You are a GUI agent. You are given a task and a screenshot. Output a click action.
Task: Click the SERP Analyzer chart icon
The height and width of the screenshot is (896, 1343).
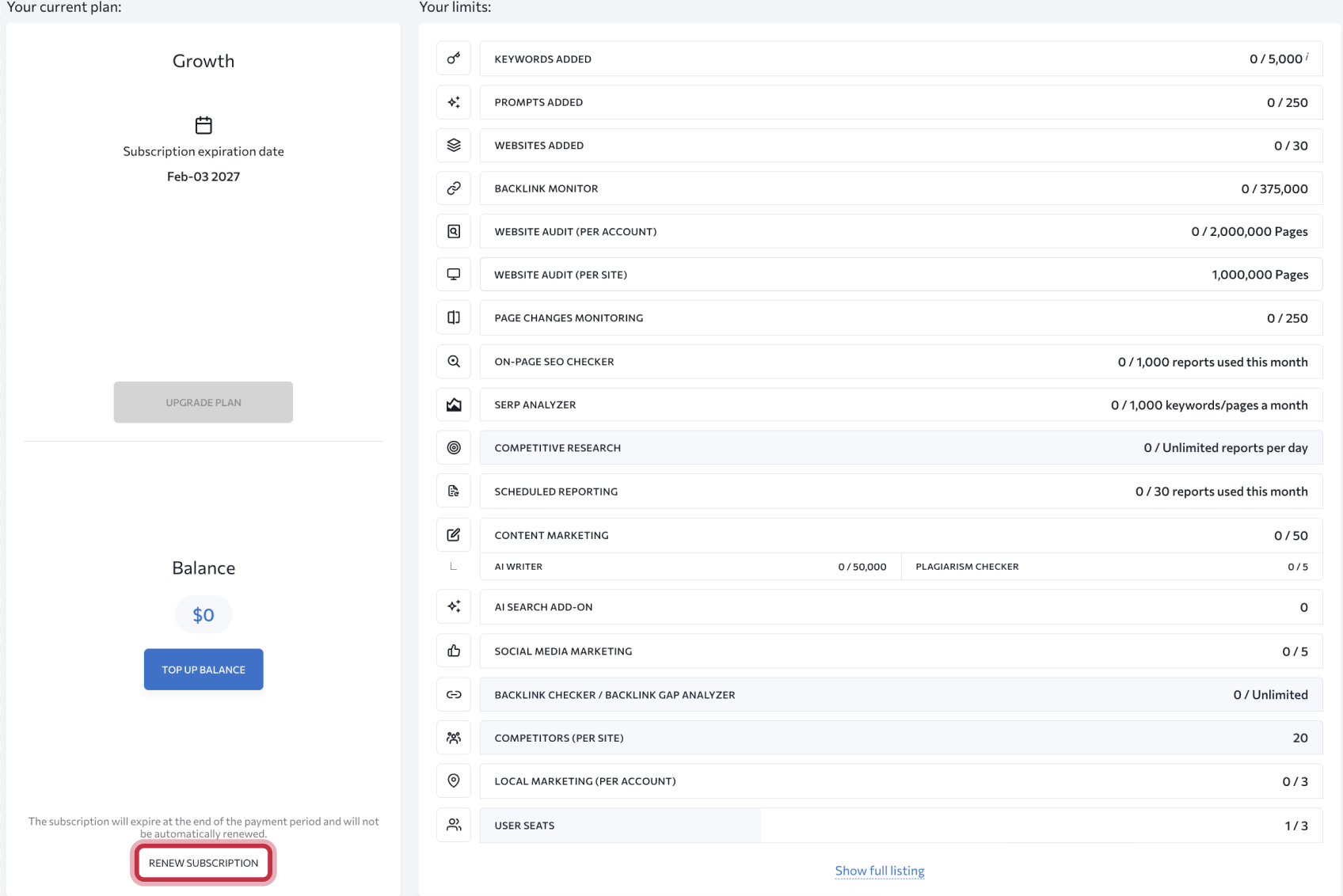click(454, 404)
